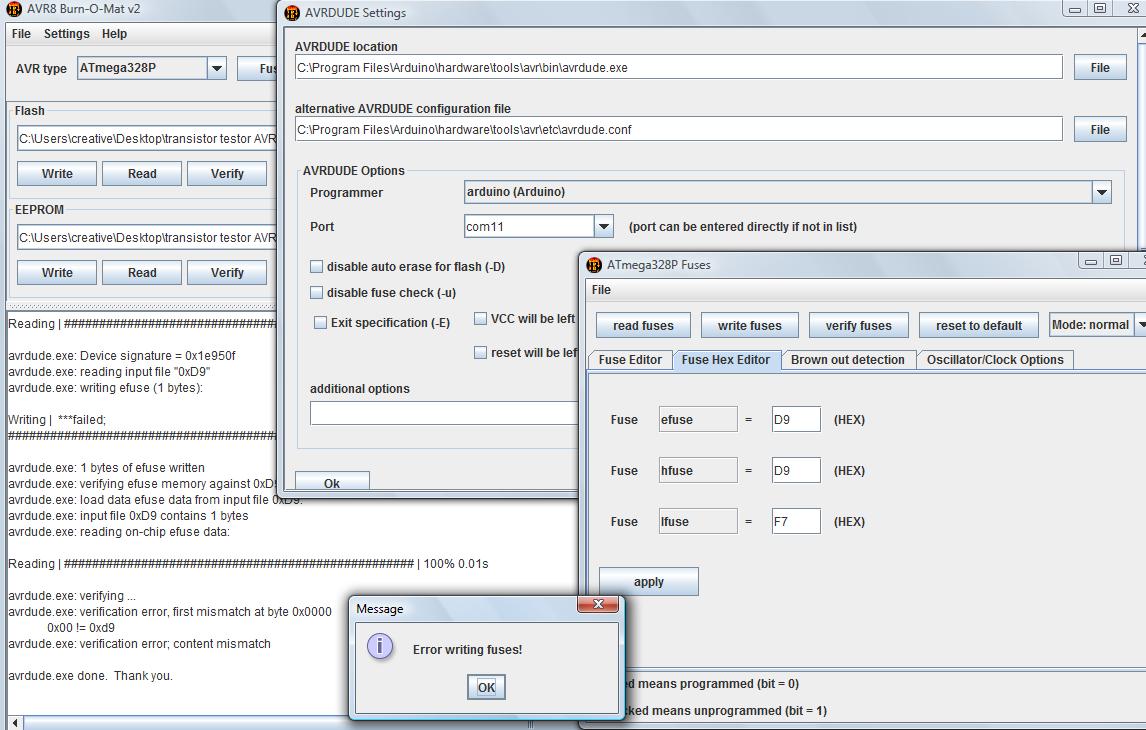
Task: Click File button for alternative configuration file
Action: point(1099,129)
